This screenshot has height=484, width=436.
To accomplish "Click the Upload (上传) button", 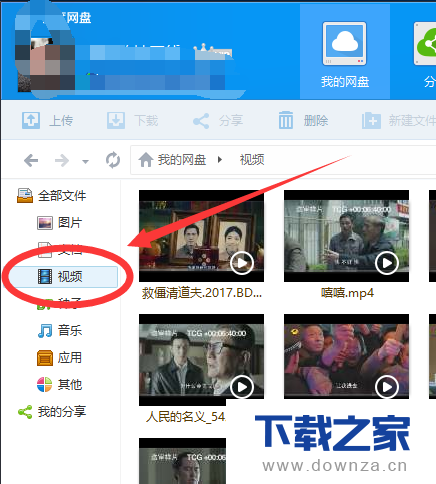I will (48, 120).
